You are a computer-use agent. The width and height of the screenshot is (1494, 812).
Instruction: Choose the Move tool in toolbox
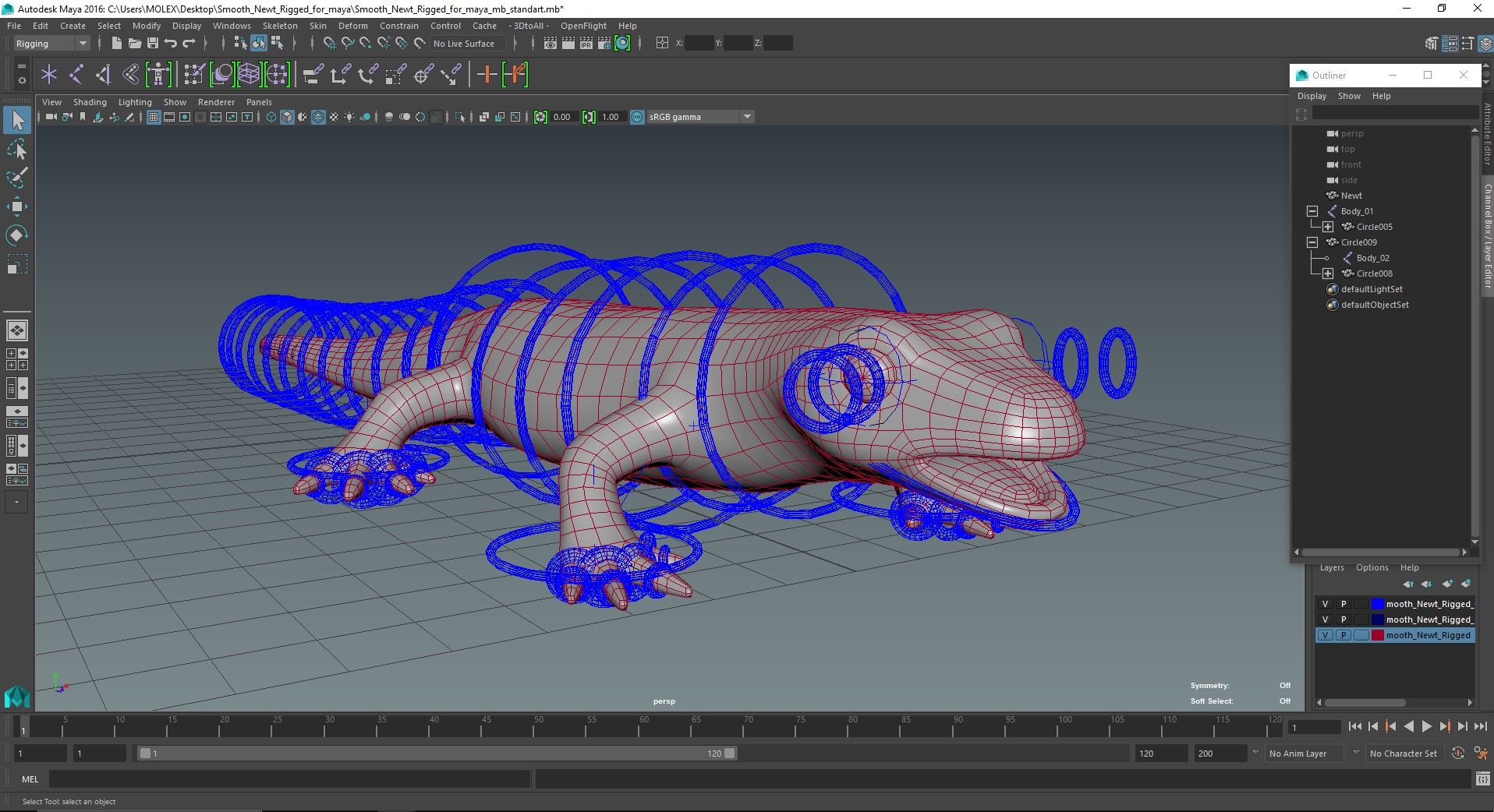click(17, 207)
